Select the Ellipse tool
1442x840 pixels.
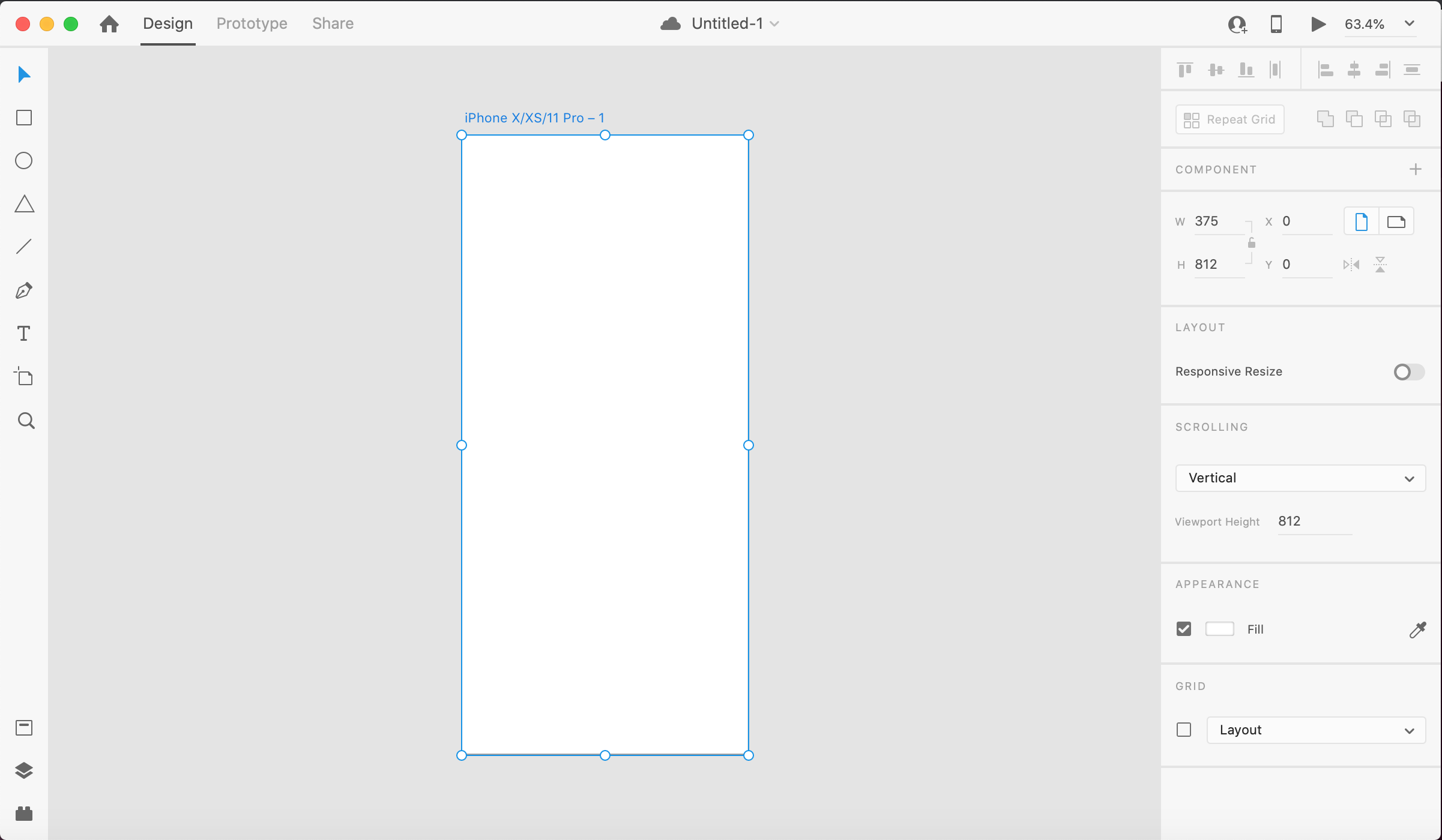(x=24, y=161)
